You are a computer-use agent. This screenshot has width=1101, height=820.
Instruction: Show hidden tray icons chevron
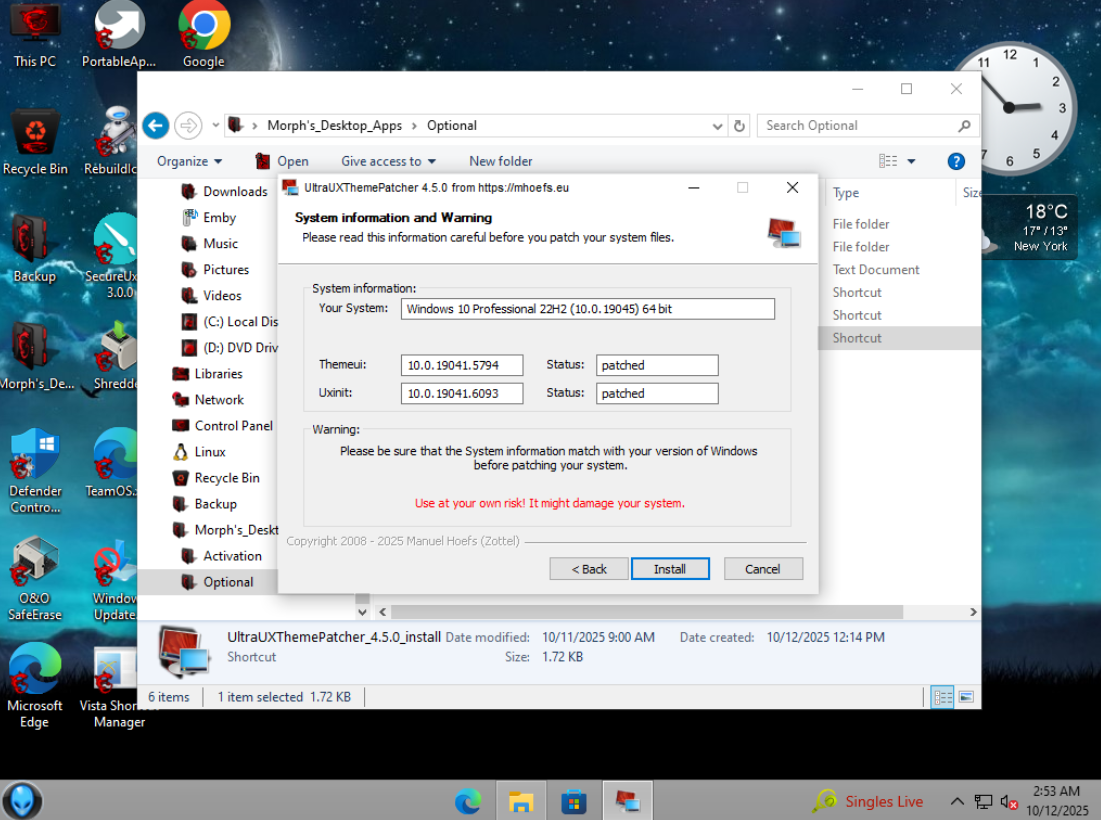[956, 802]
